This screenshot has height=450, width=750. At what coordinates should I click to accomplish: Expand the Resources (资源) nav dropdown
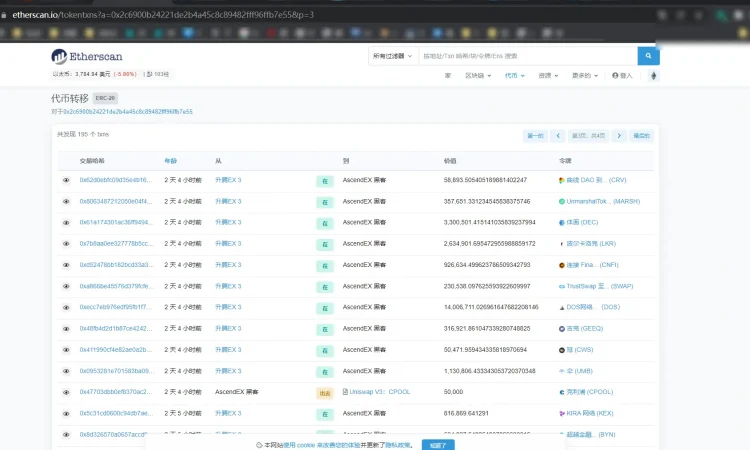click(x=548, y=76)
